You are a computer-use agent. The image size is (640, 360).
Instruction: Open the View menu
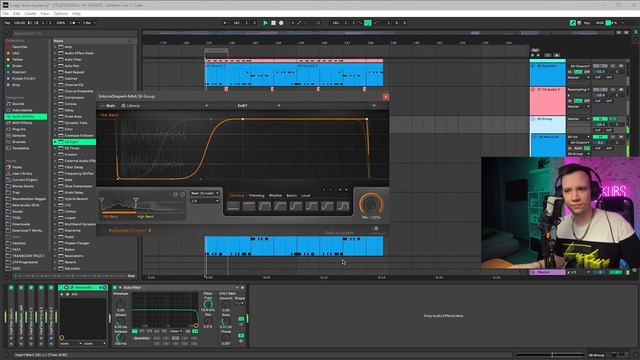(x=44, y=13)
